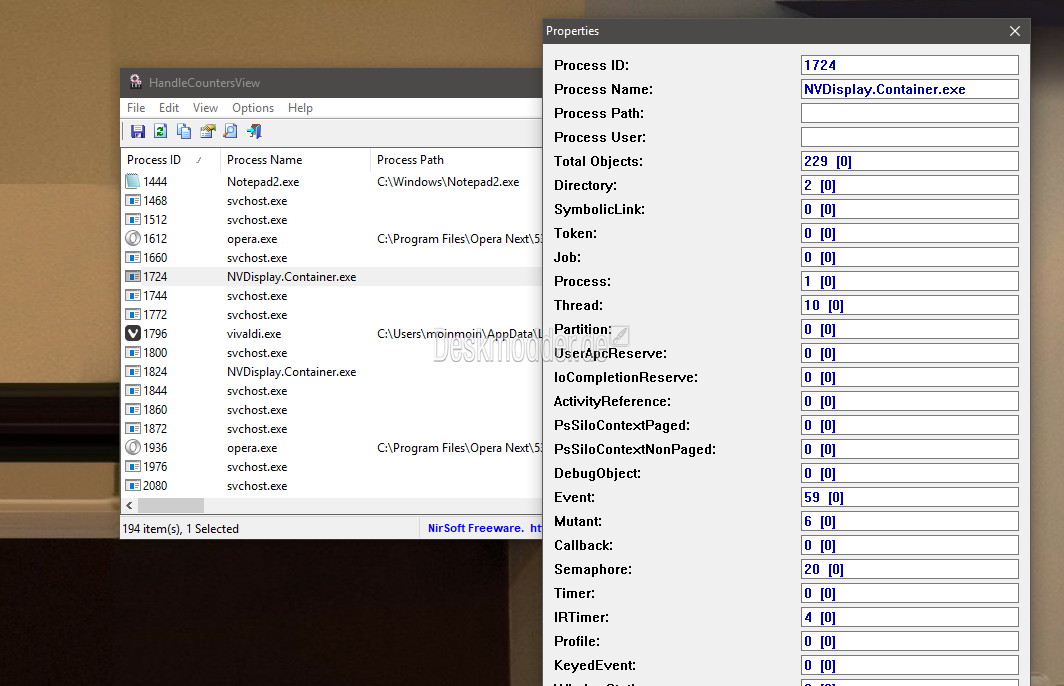Click the IRTimer field showing 4
The width and height of the screenshot is (1064, 686).
tap(909, 617)
